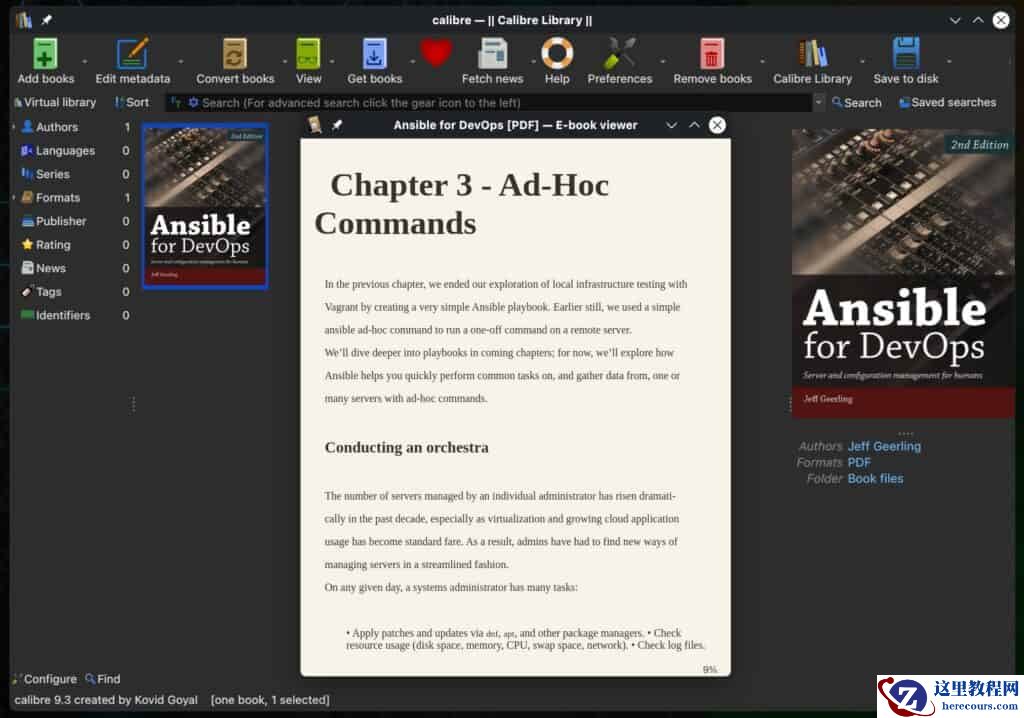The image size is (1024, 718).
Task: Click Convert books icon
Action: (x=234, y=54)
